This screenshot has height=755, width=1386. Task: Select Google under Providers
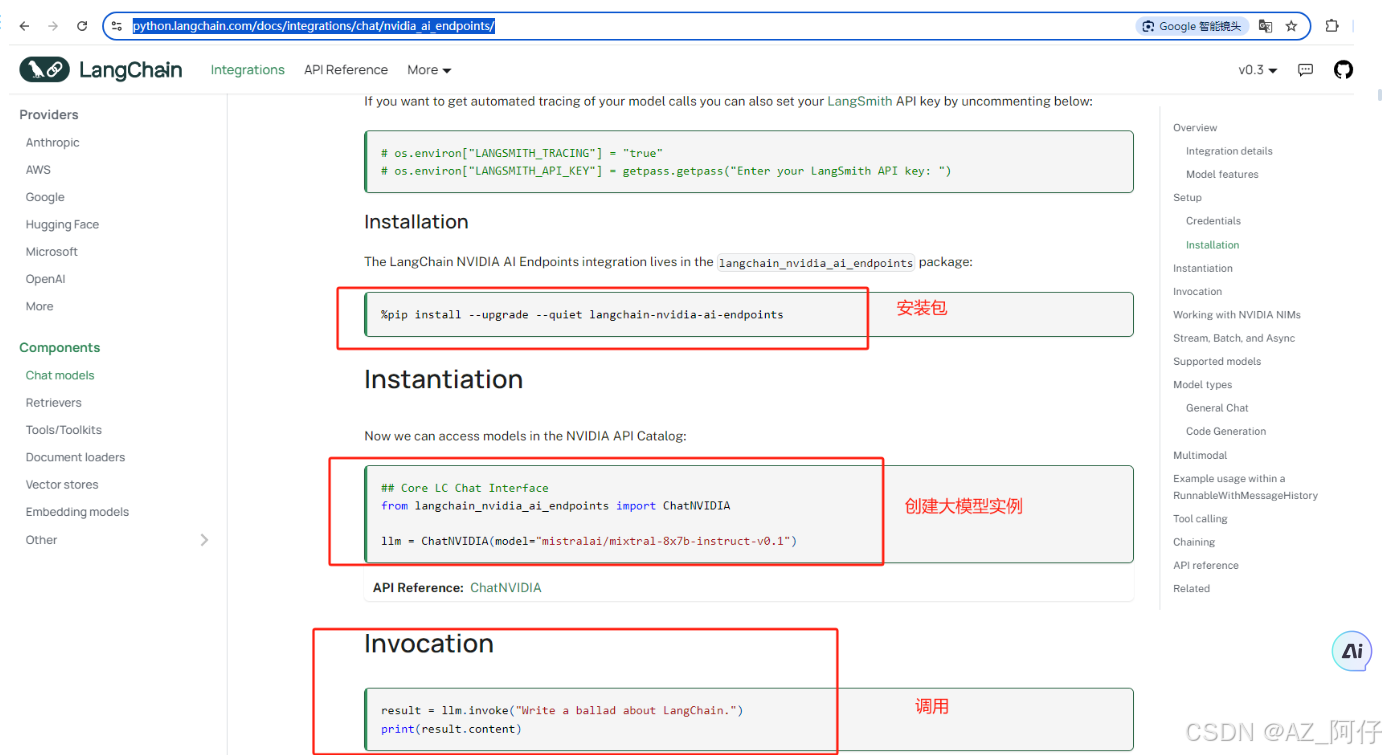45,197
